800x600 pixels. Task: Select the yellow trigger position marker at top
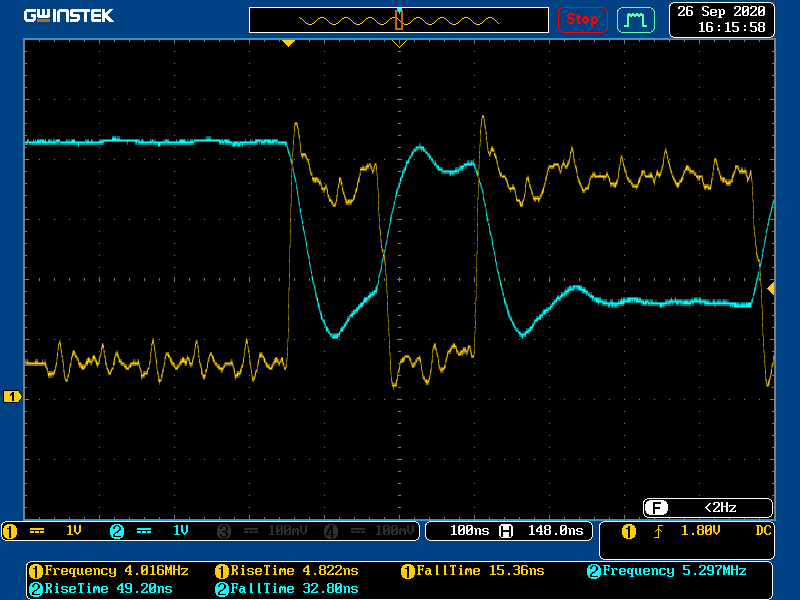point(288,43)
